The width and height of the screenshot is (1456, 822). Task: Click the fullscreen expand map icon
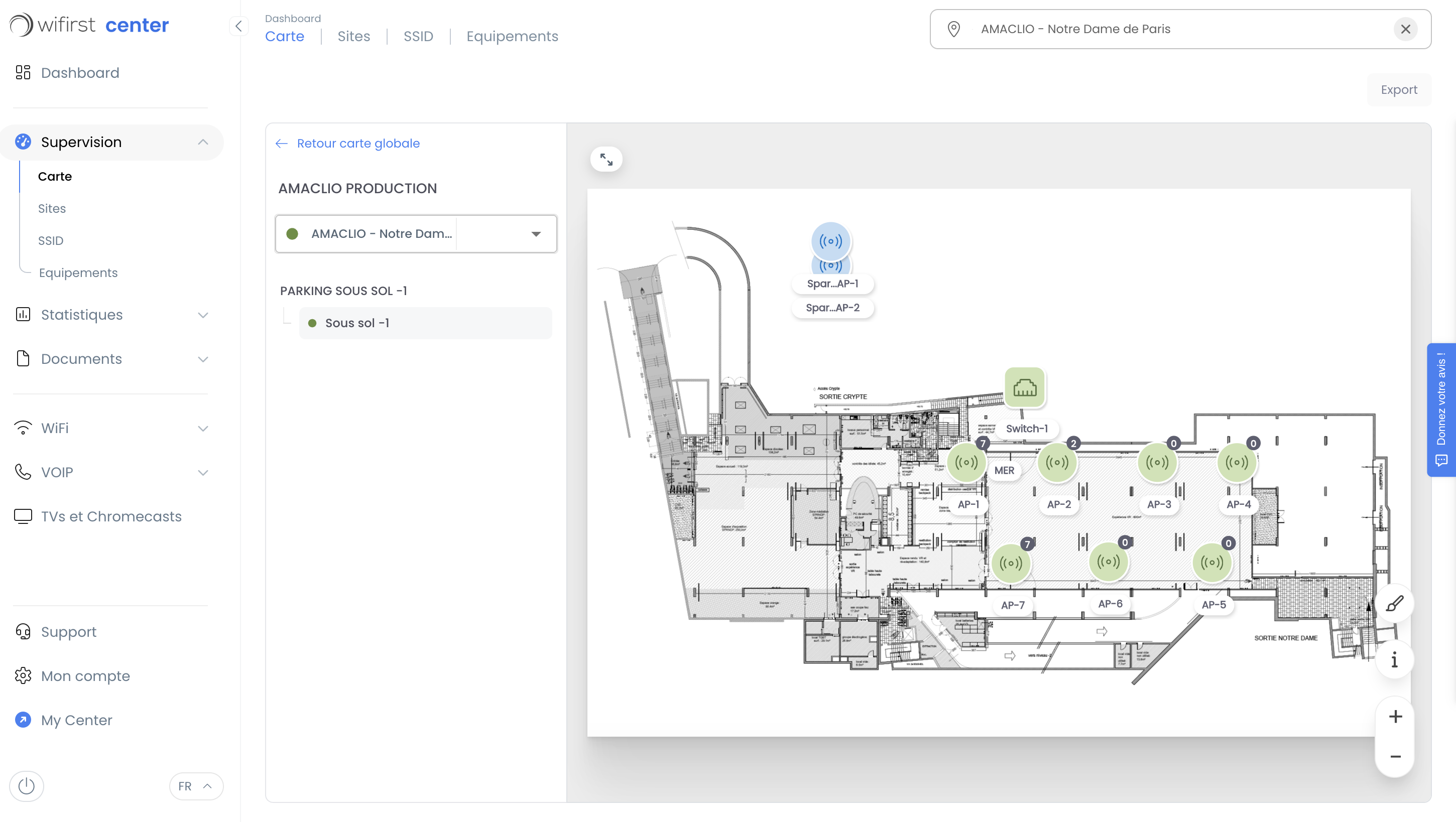pos(606,159)
